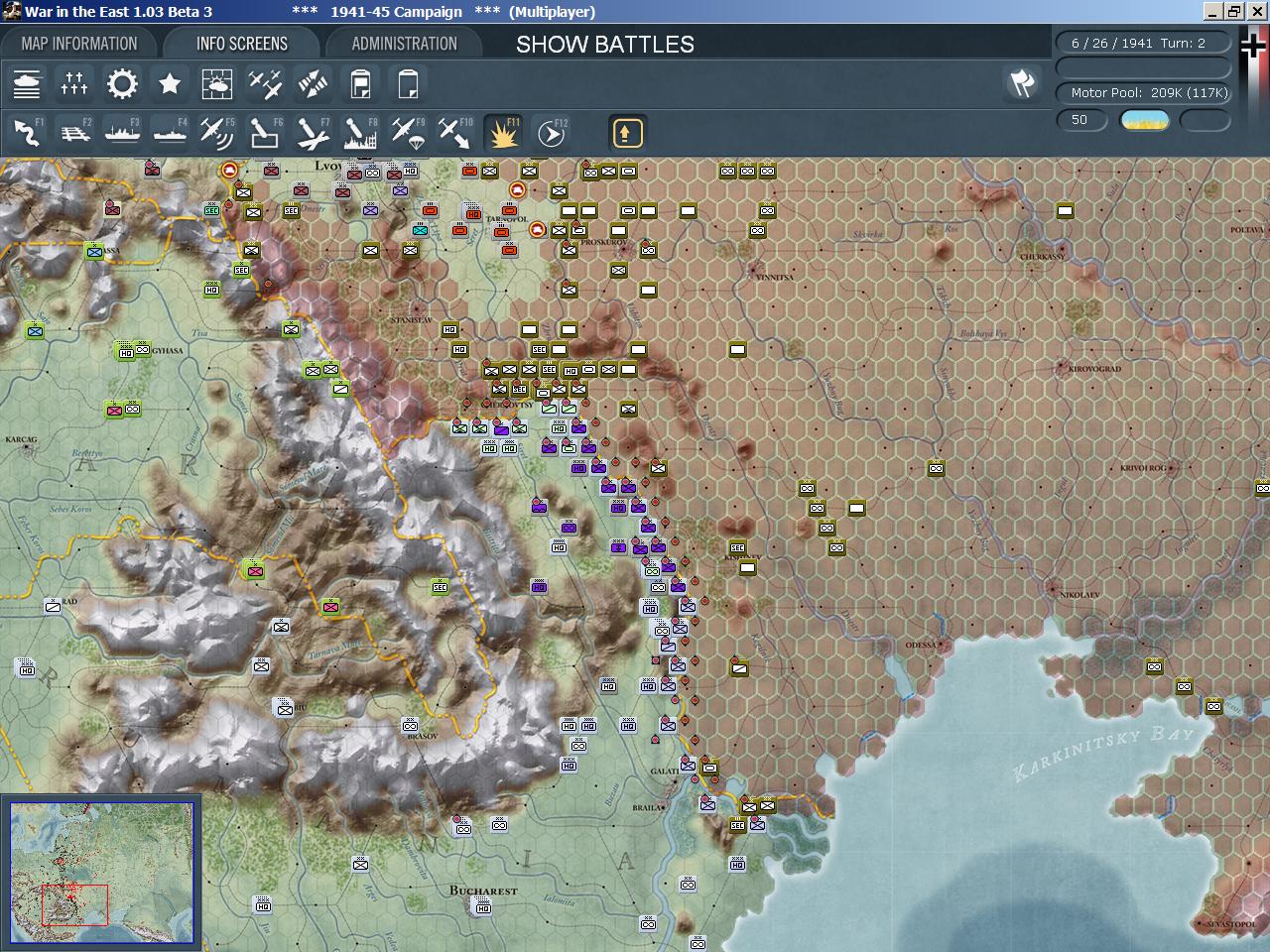Image resolution: width=1270 pixels, height=952 pixels.
Task: Click the striped opposing-arrows icon in the top toolbar
Action: 313,84
